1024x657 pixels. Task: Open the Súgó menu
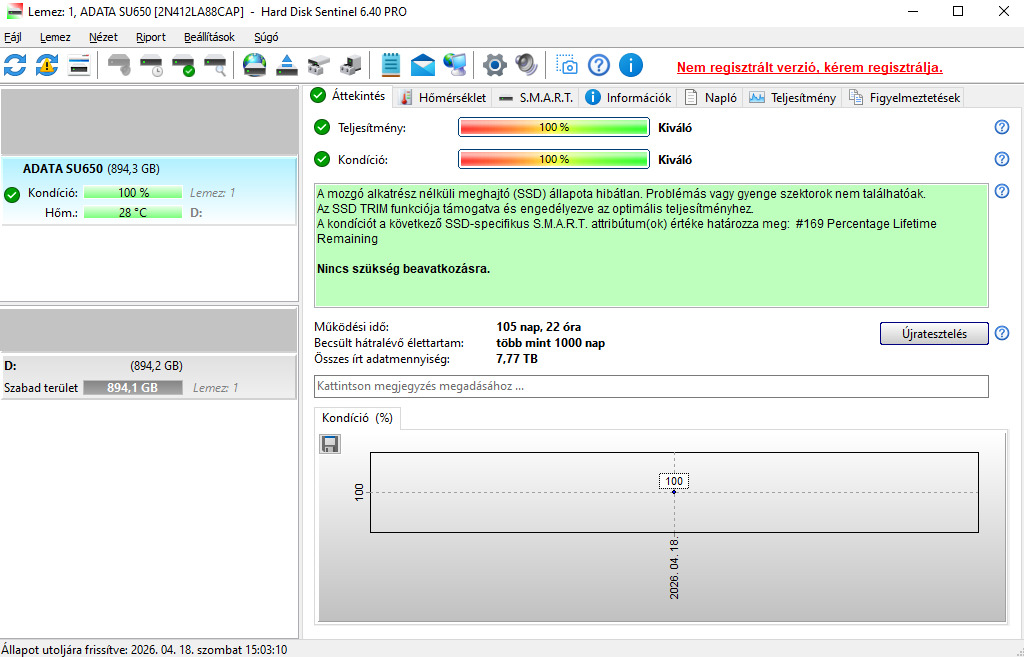point(266,37)
